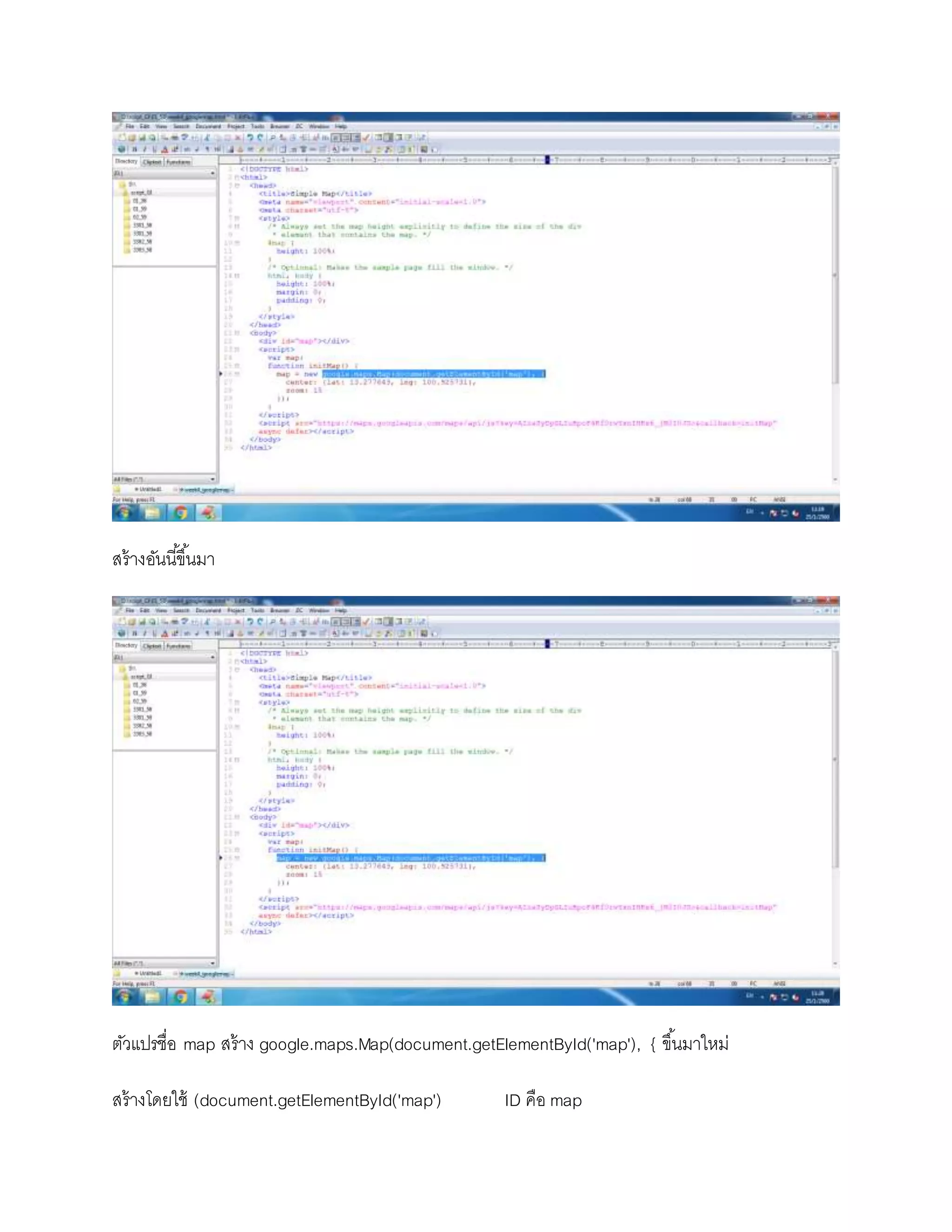952x1232 pixels.
Task: Click Save icon in lower EditPlus toolbar
Action: click(142, 622)
